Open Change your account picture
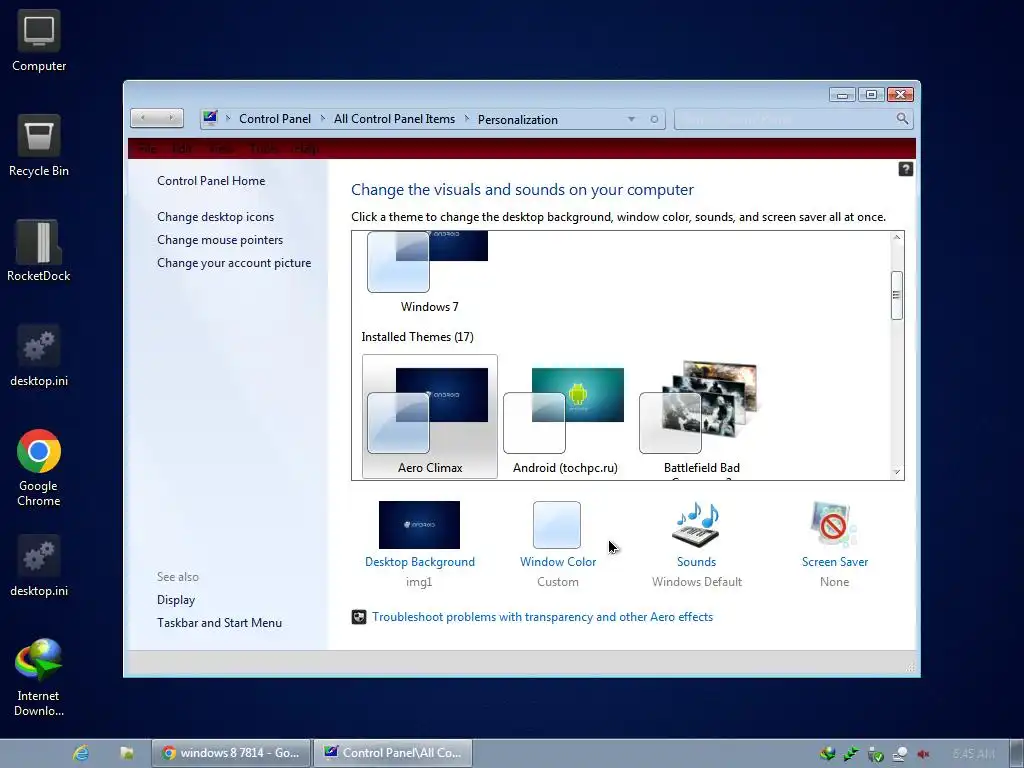1024x768 pixels. coord(234,263)
